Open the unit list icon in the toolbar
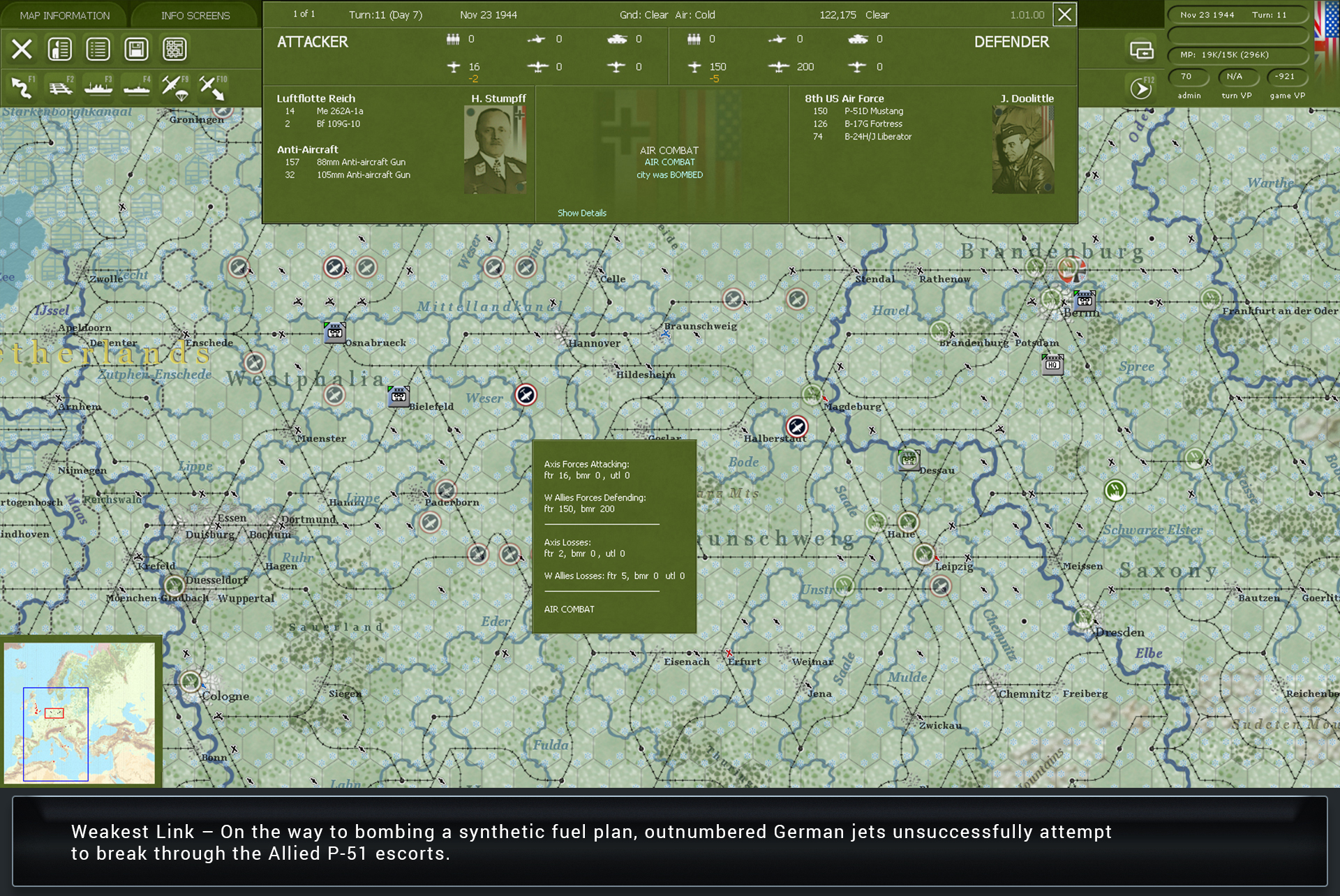Image resolution: width=1340 pixels, height=896 pixels. tap(98, 49)
